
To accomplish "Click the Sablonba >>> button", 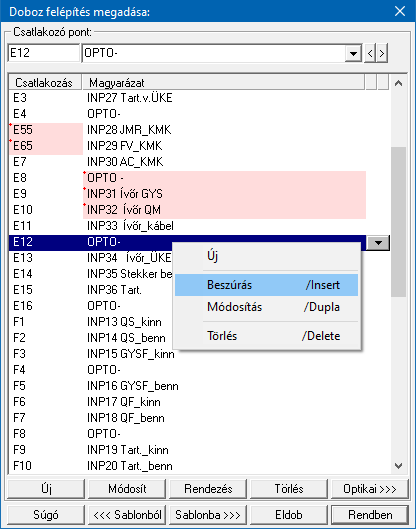I will [208, 514].
